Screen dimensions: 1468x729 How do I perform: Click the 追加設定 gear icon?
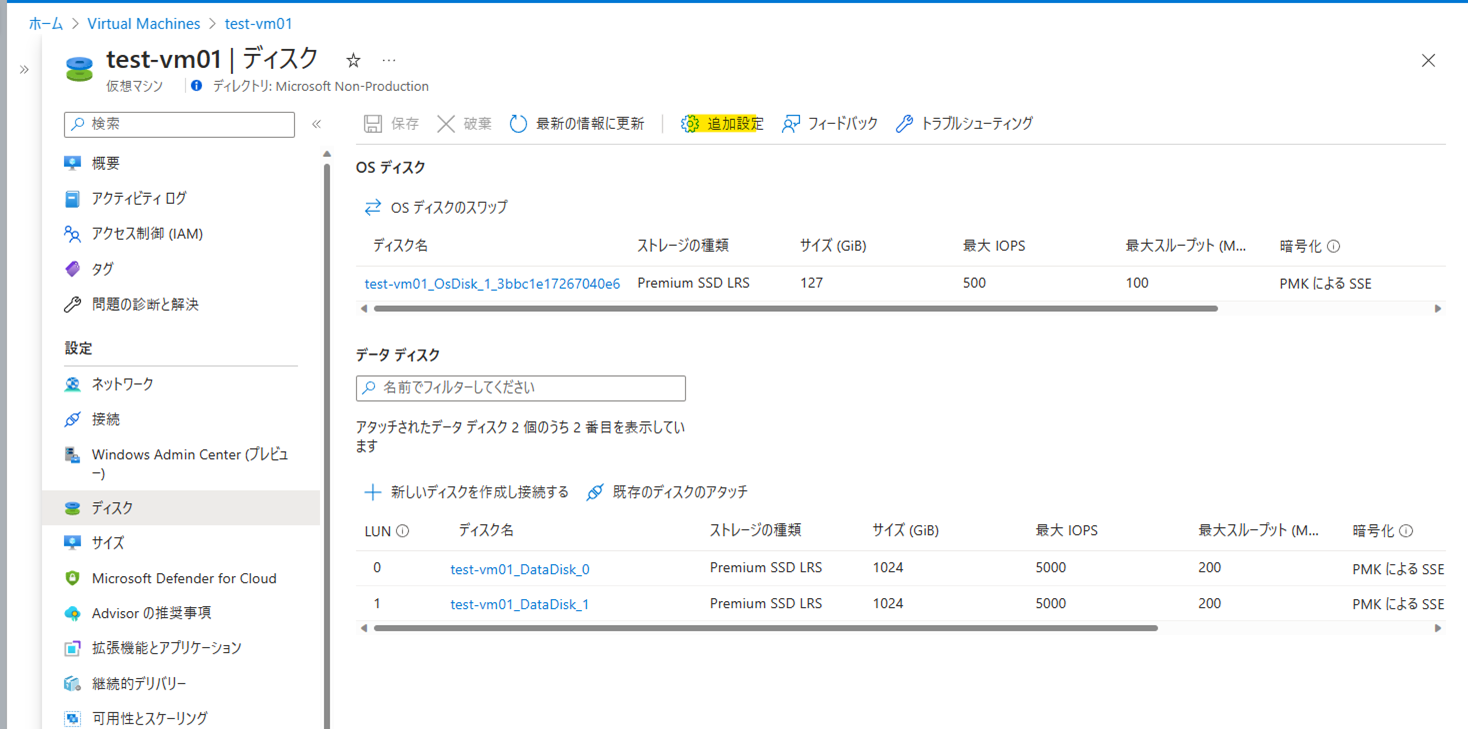690,124
